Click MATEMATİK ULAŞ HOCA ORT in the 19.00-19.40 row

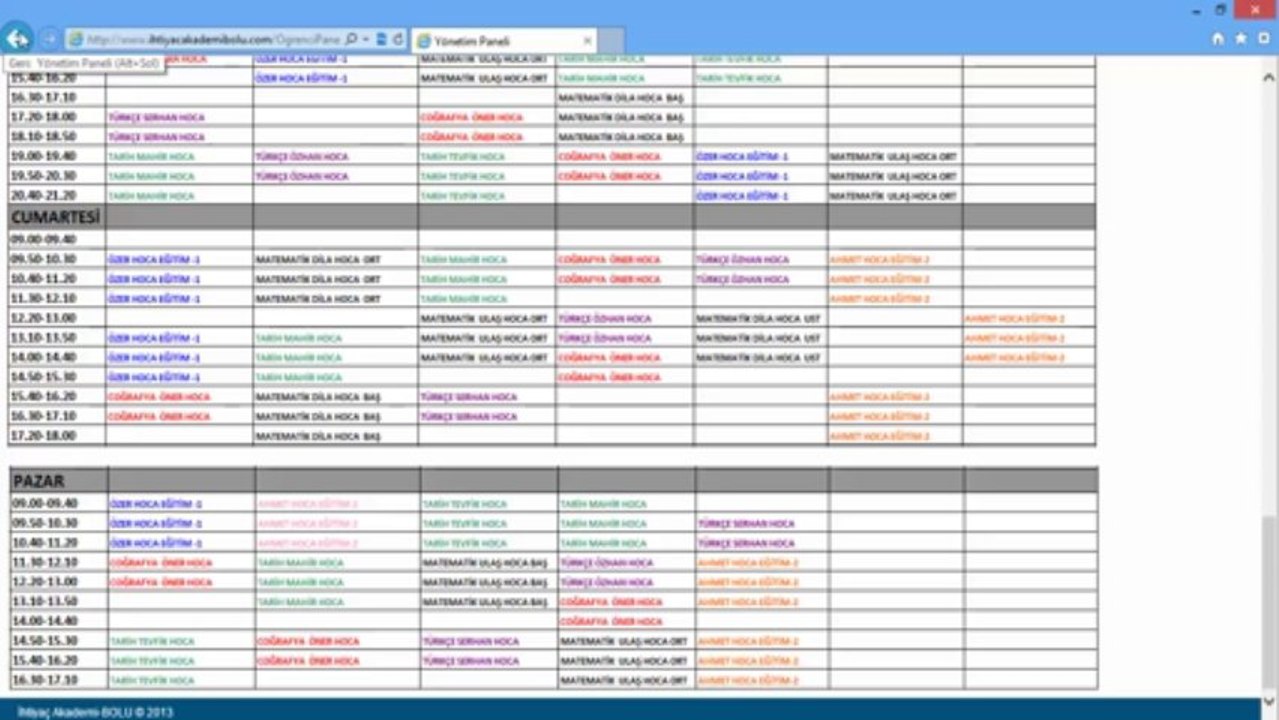tap(893, 157)
